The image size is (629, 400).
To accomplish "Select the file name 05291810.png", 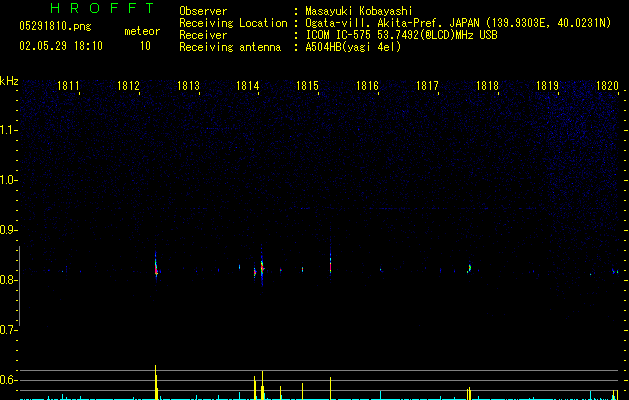I will [x=55, y=26].
